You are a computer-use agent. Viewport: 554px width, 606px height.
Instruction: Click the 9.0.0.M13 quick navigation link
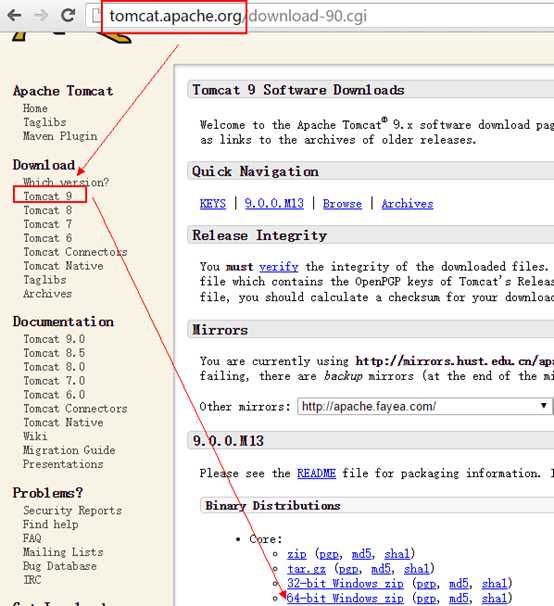coord(274,204)
